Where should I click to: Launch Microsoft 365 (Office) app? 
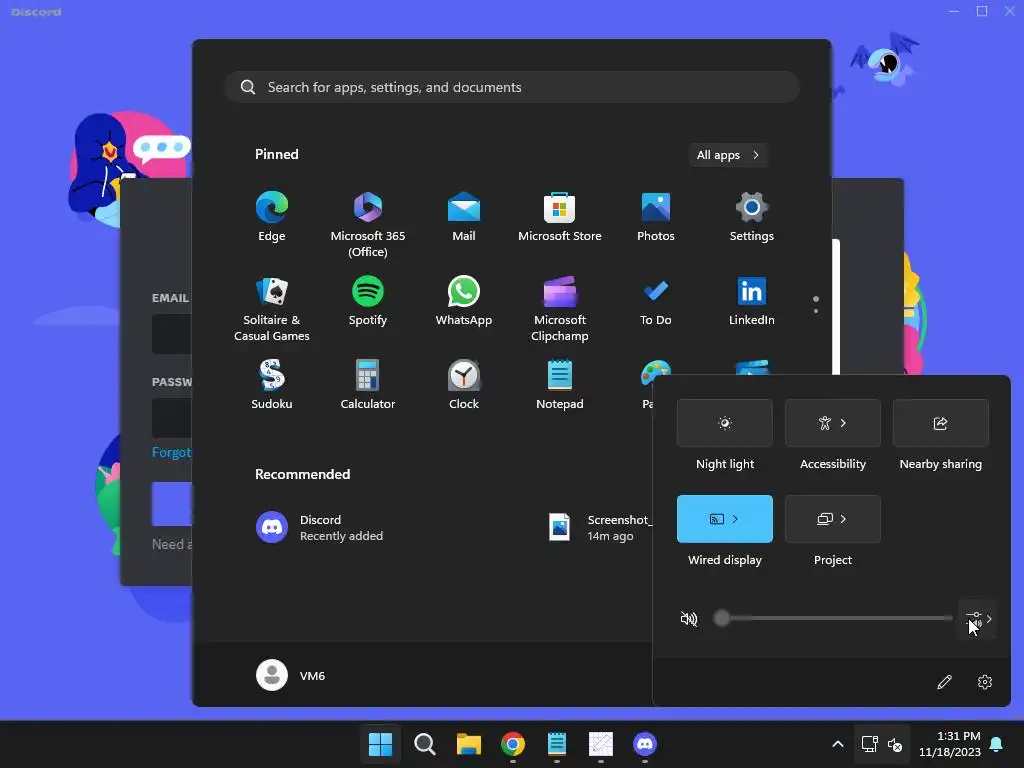(x=368, y=224)
